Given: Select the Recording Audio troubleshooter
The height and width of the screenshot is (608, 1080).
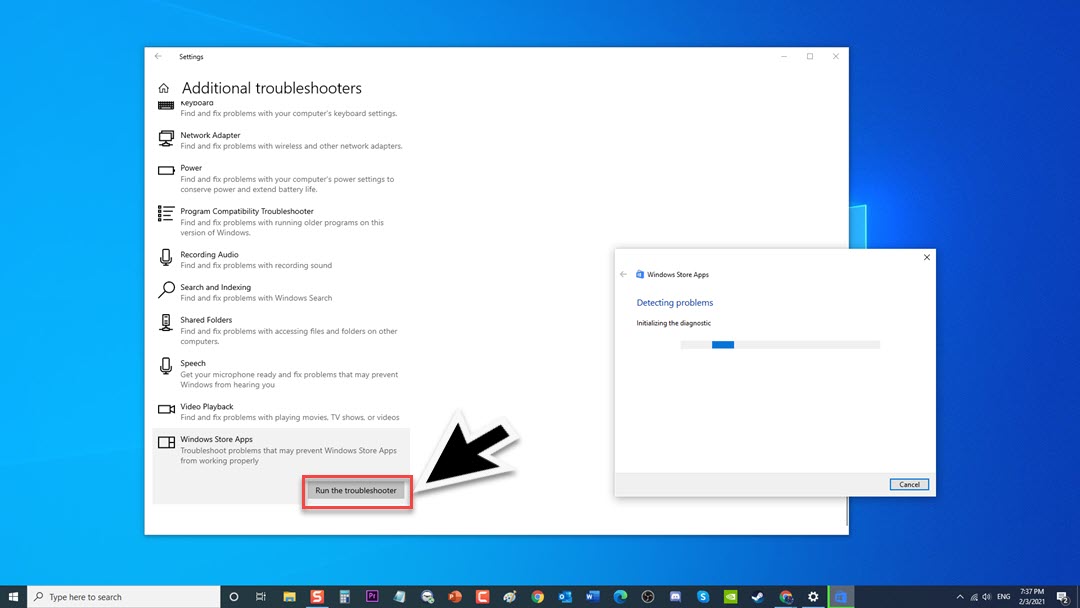Looking at the screenshot, I should (281, 259).
